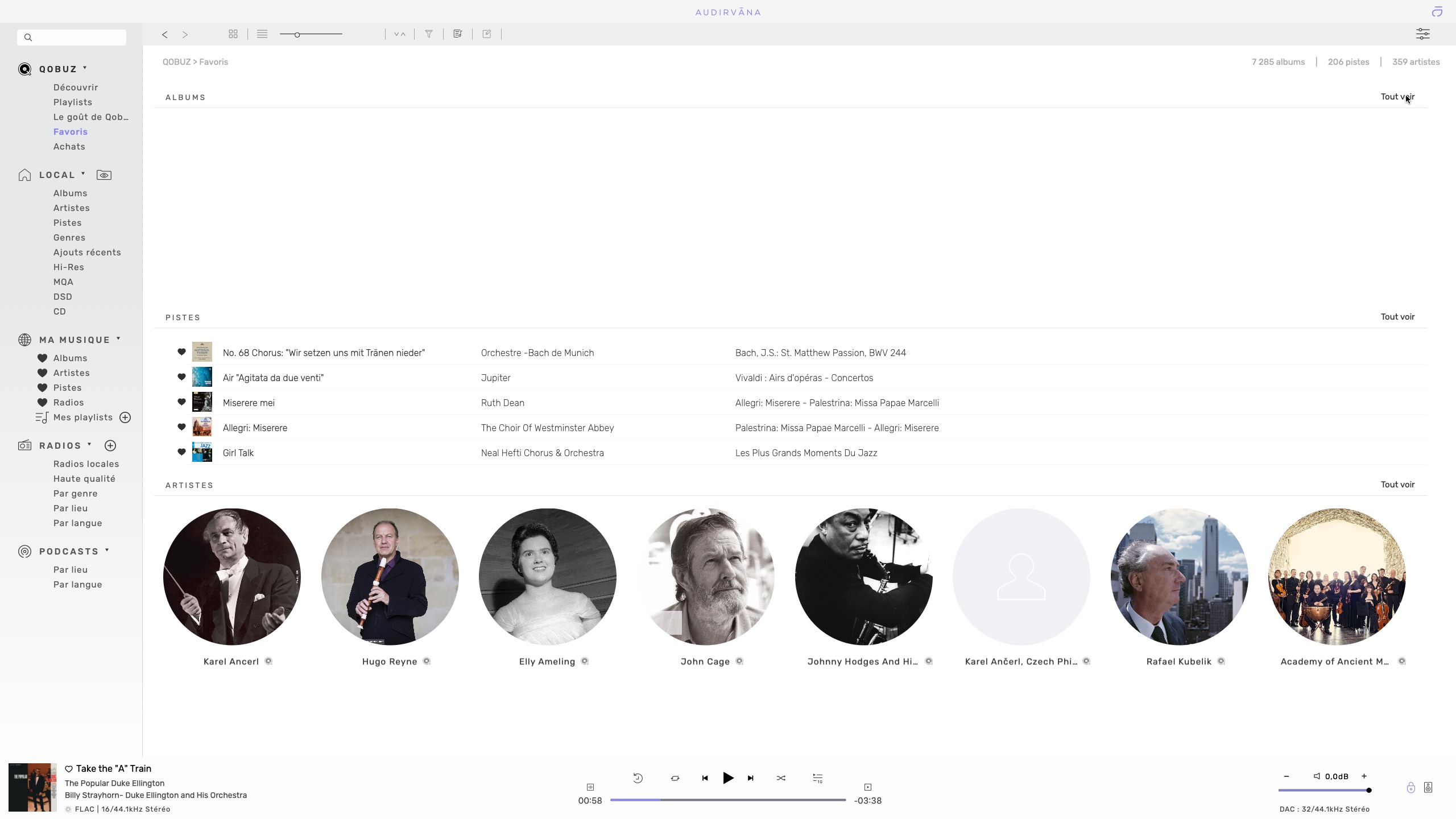This screenshot has height=819, width=1456.
Task: Click the Local home icon
Action: click(24, 175)
